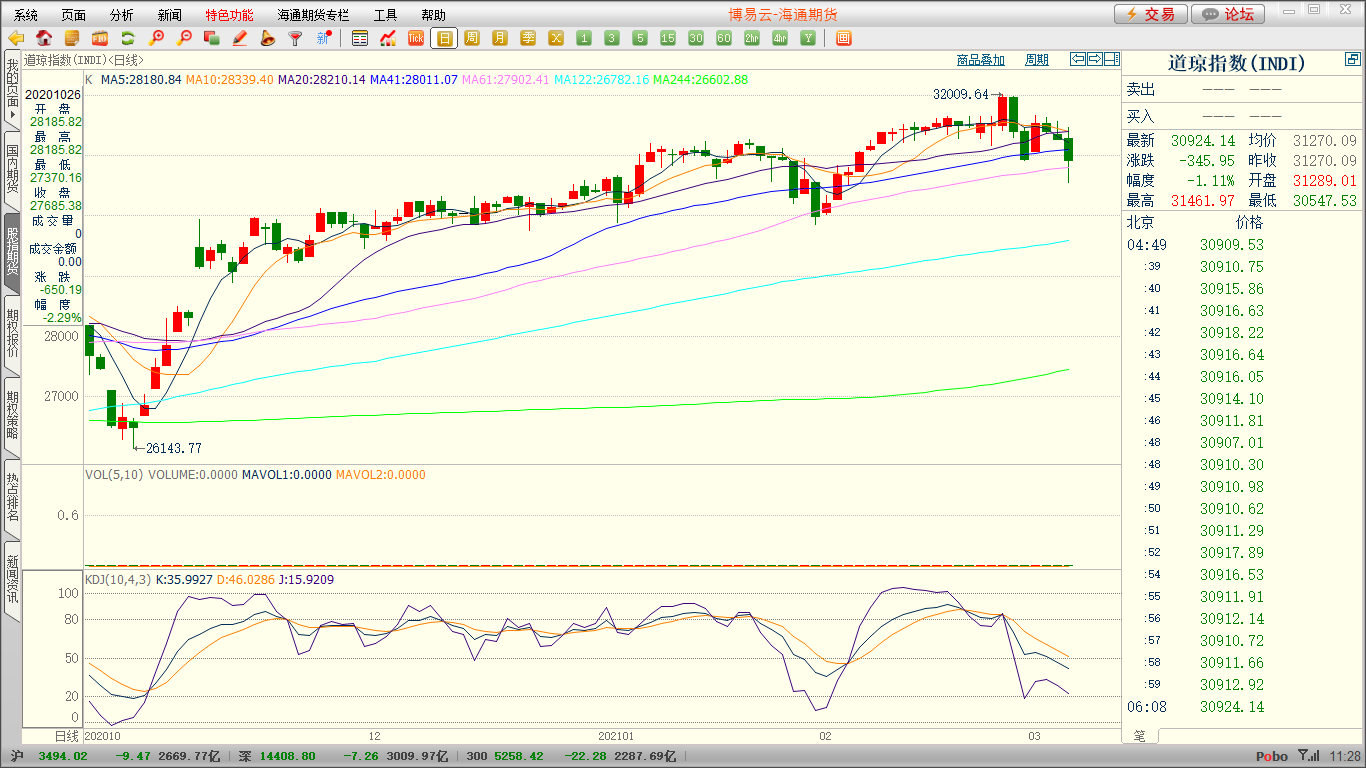Open the 分析 menu
The image size is (1366, 768).
click(122, 15)
